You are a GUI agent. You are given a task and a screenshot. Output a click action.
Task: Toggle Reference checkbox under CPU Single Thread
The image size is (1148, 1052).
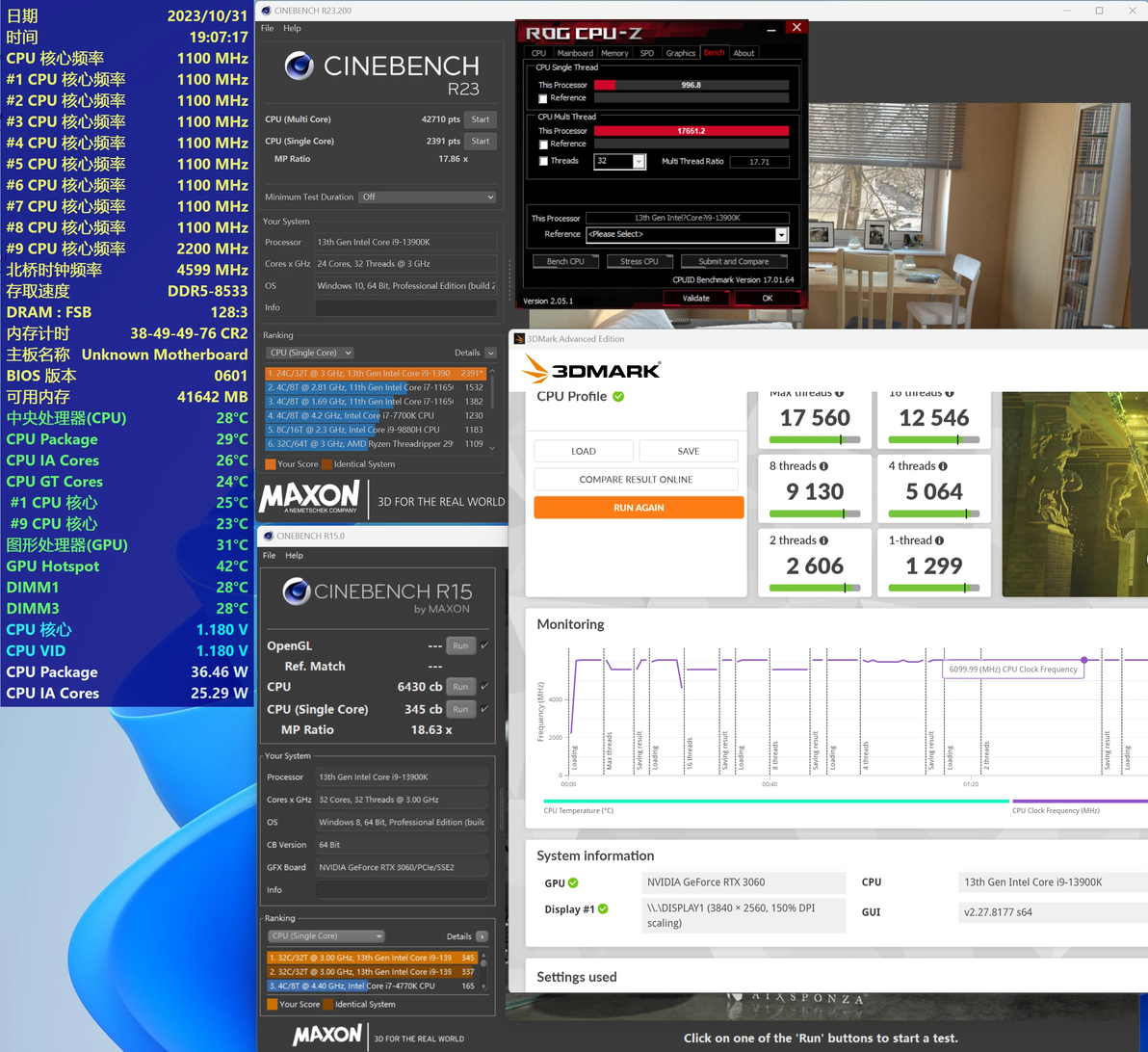pyautogui.click(x=543, y=98)
